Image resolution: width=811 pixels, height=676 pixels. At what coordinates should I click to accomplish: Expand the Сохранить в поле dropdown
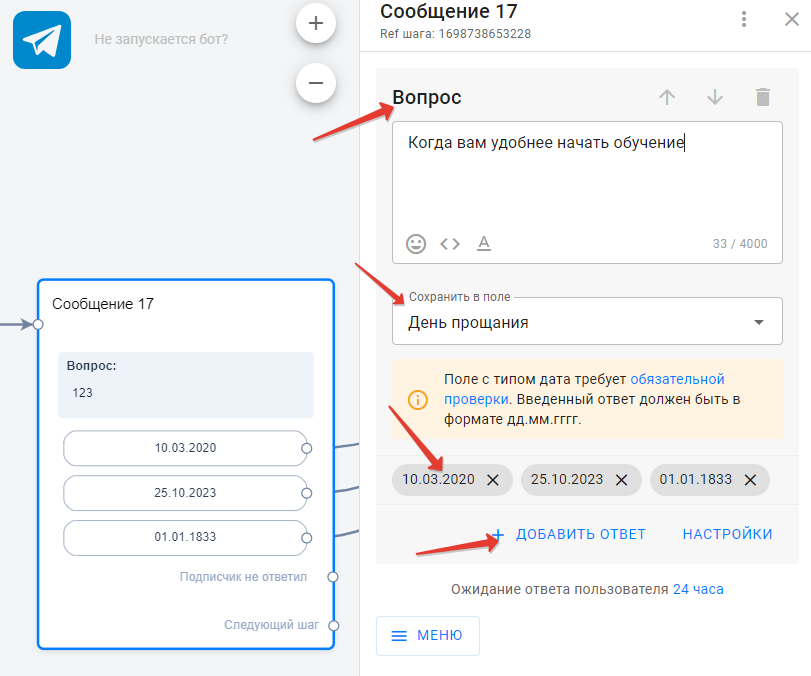click(758, 322)
